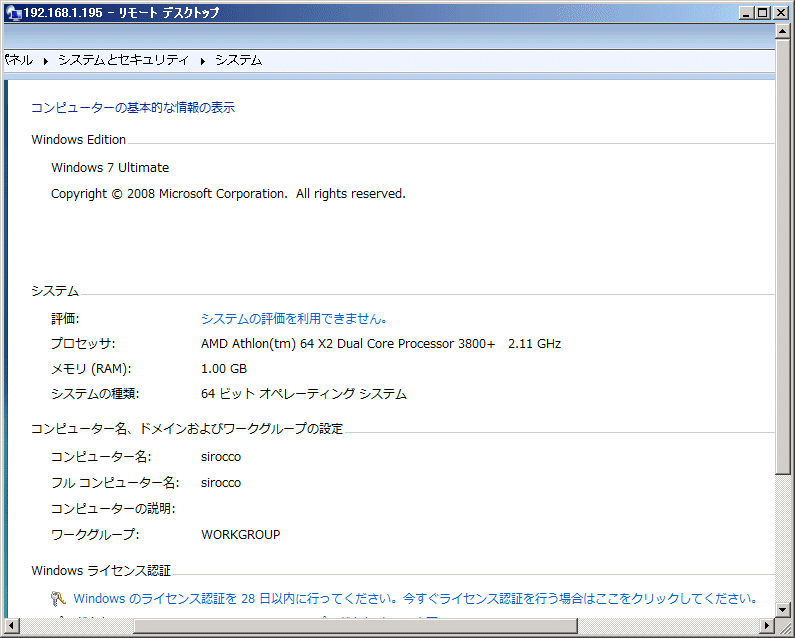Click the Remote Desktop title bar icon
The width and height of the screenshot is (795, 638).
point(14,13)
